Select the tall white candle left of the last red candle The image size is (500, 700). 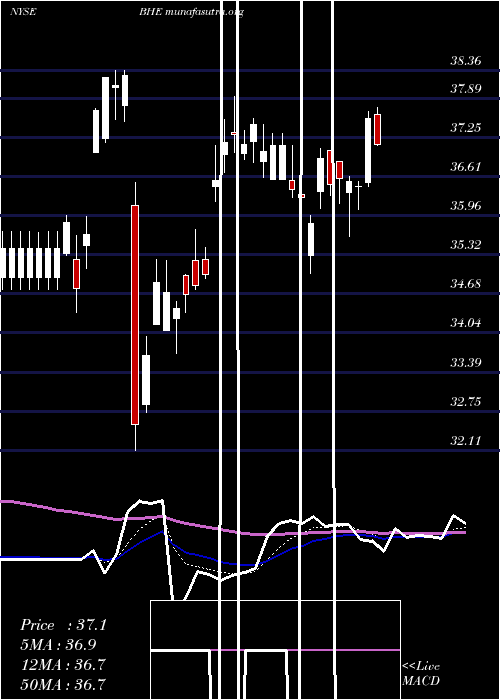click(368, 150)
